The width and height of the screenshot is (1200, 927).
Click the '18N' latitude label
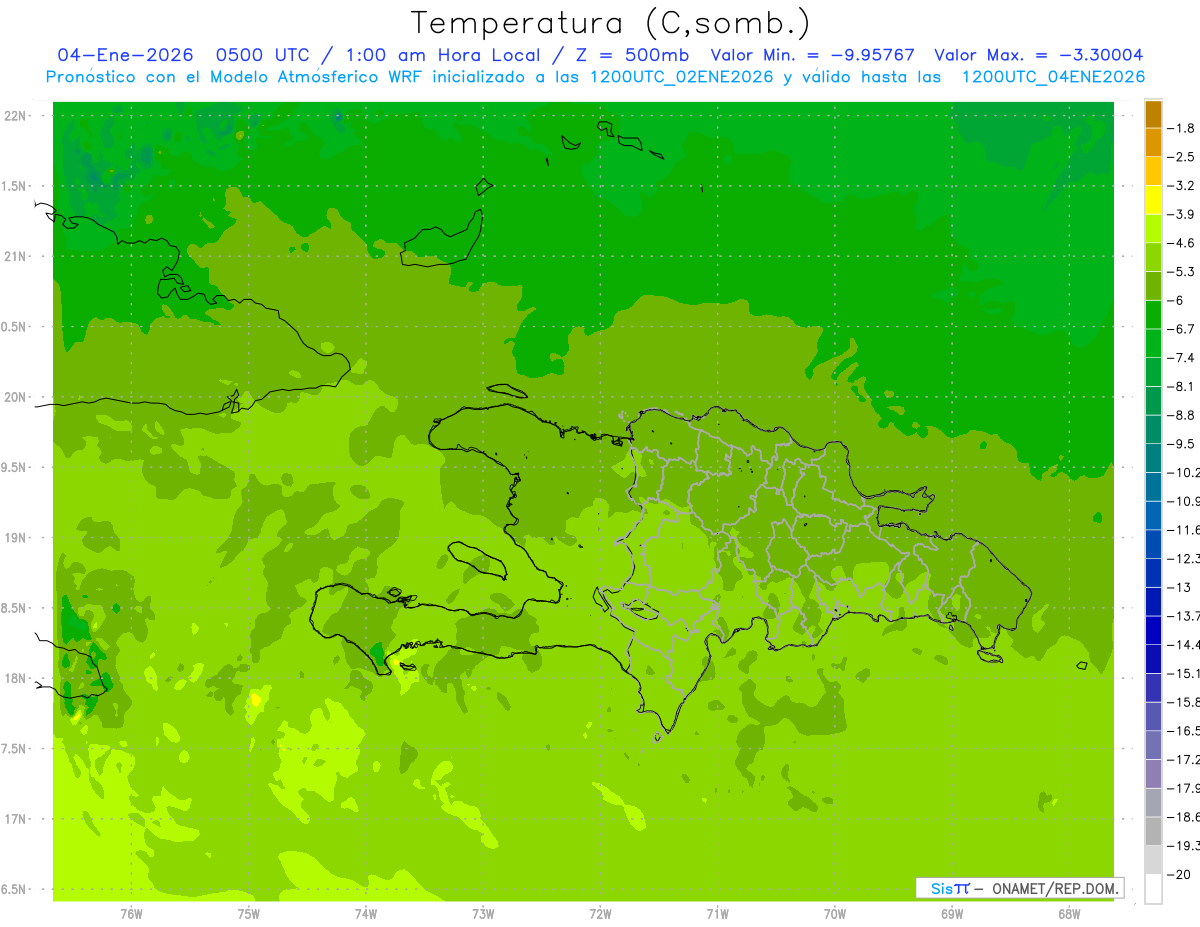16,678
